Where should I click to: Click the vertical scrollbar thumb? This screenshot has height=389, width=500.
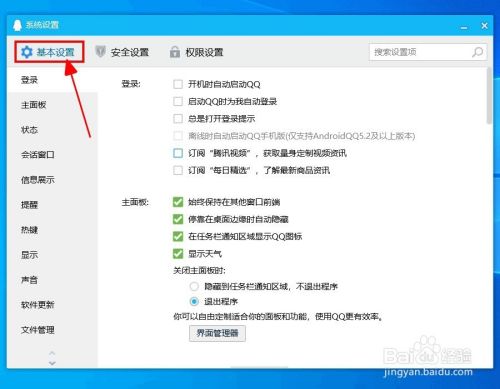[x=489, y=96]
